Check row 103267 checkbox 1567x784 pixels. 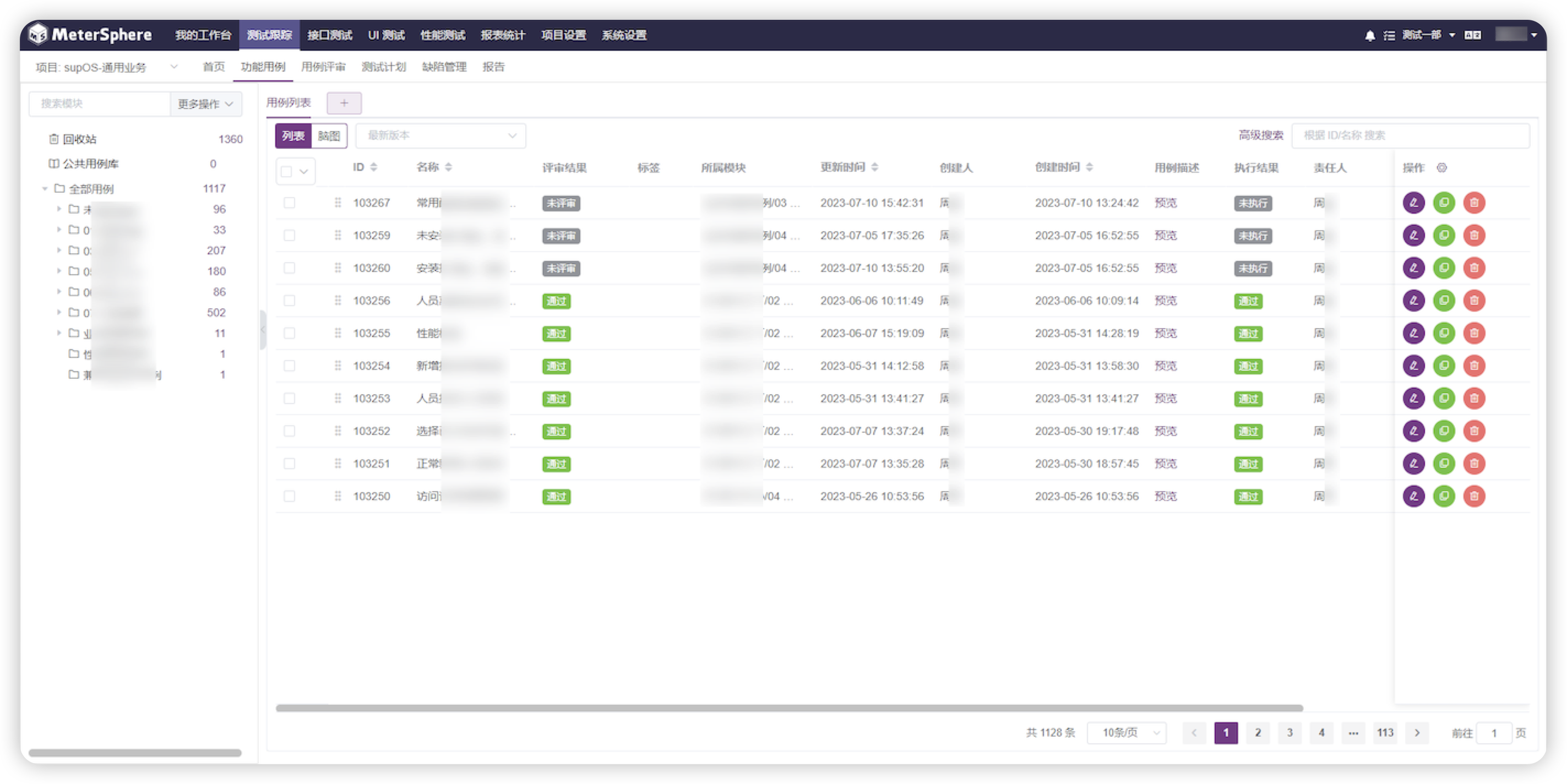pyautogui.click(x=290, y=203)
